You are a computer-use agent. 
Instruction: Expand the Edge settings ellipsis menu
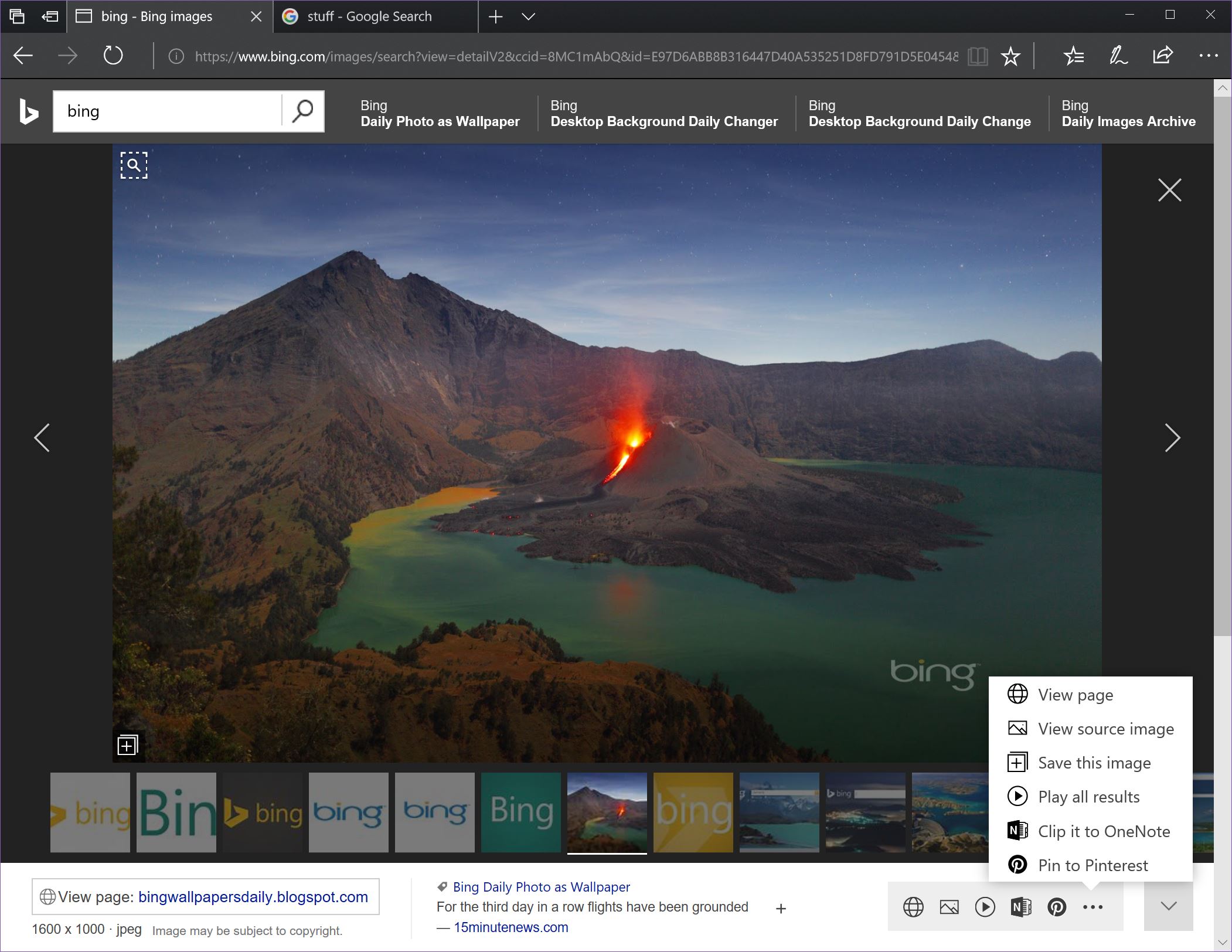pyautogui.click(x=1209, y=56)
